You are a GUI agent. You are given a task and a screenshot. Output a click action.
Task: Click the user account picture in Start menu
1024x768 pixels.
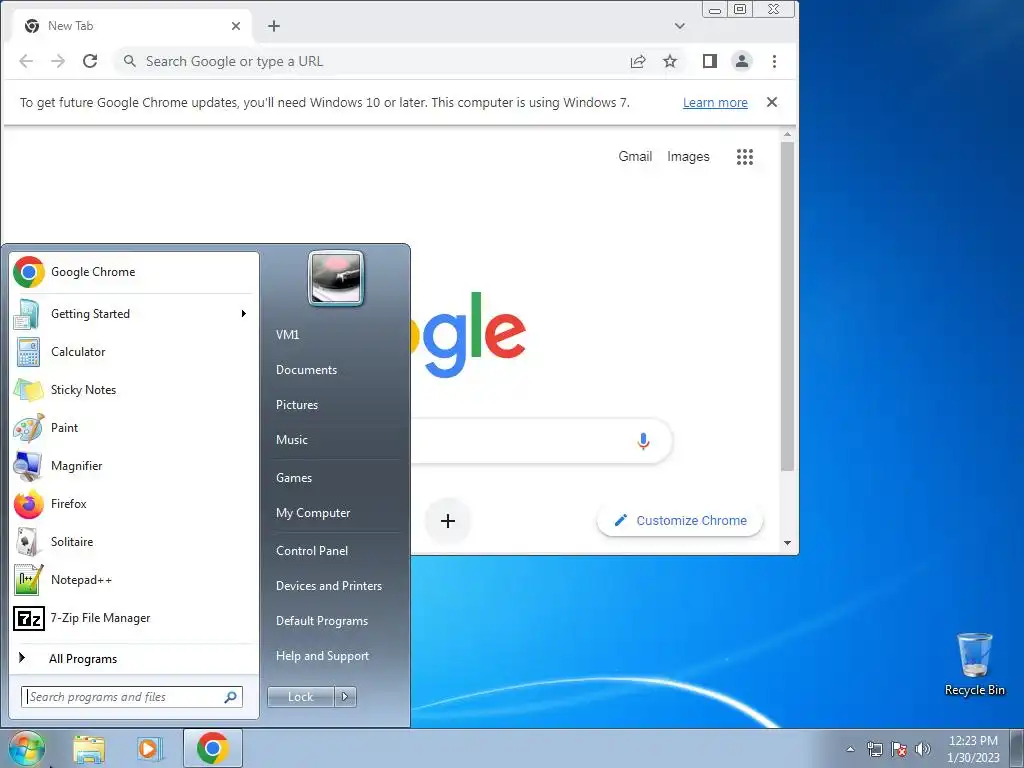click(336, 278)
